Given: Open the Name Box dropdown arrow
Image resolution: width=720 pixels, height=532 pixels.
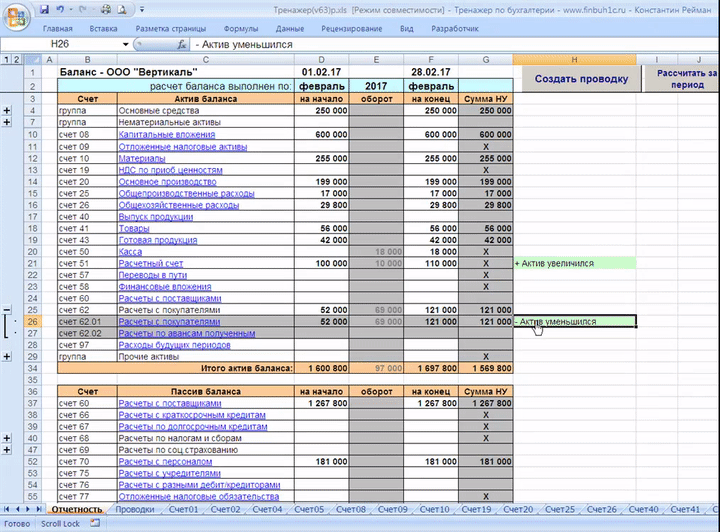Looking at the screenshot, I should coord(125,45).
